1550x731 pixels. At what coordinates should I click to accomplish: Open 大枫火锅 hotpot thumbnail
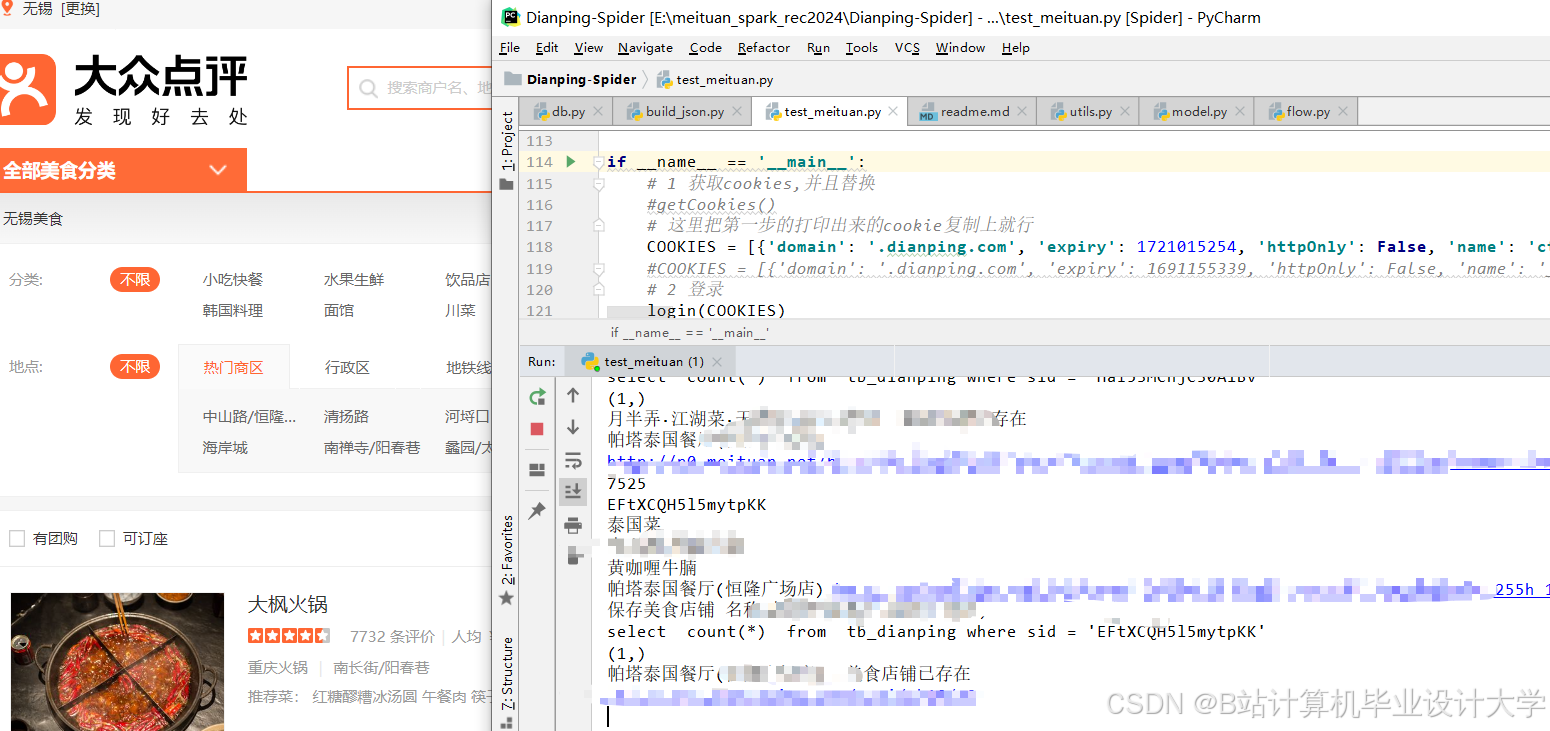pyautogui.click(x=117, y=661)
